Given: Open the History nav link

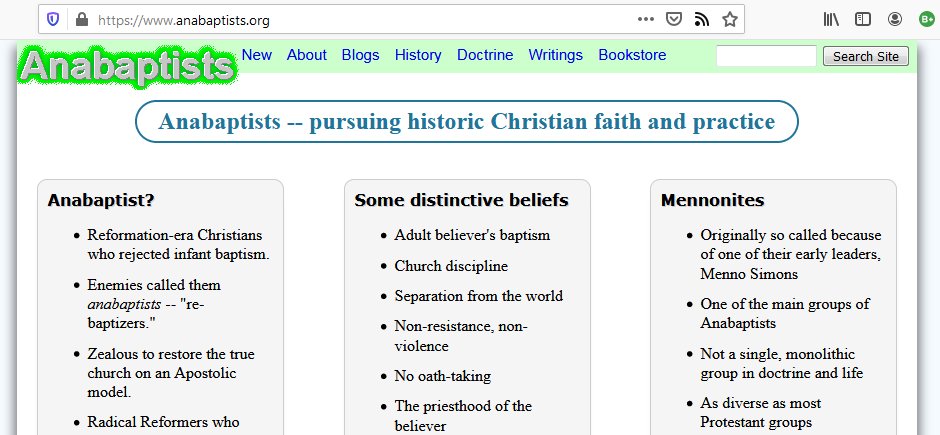Looking at the screenshot, I should click(418, 55).
